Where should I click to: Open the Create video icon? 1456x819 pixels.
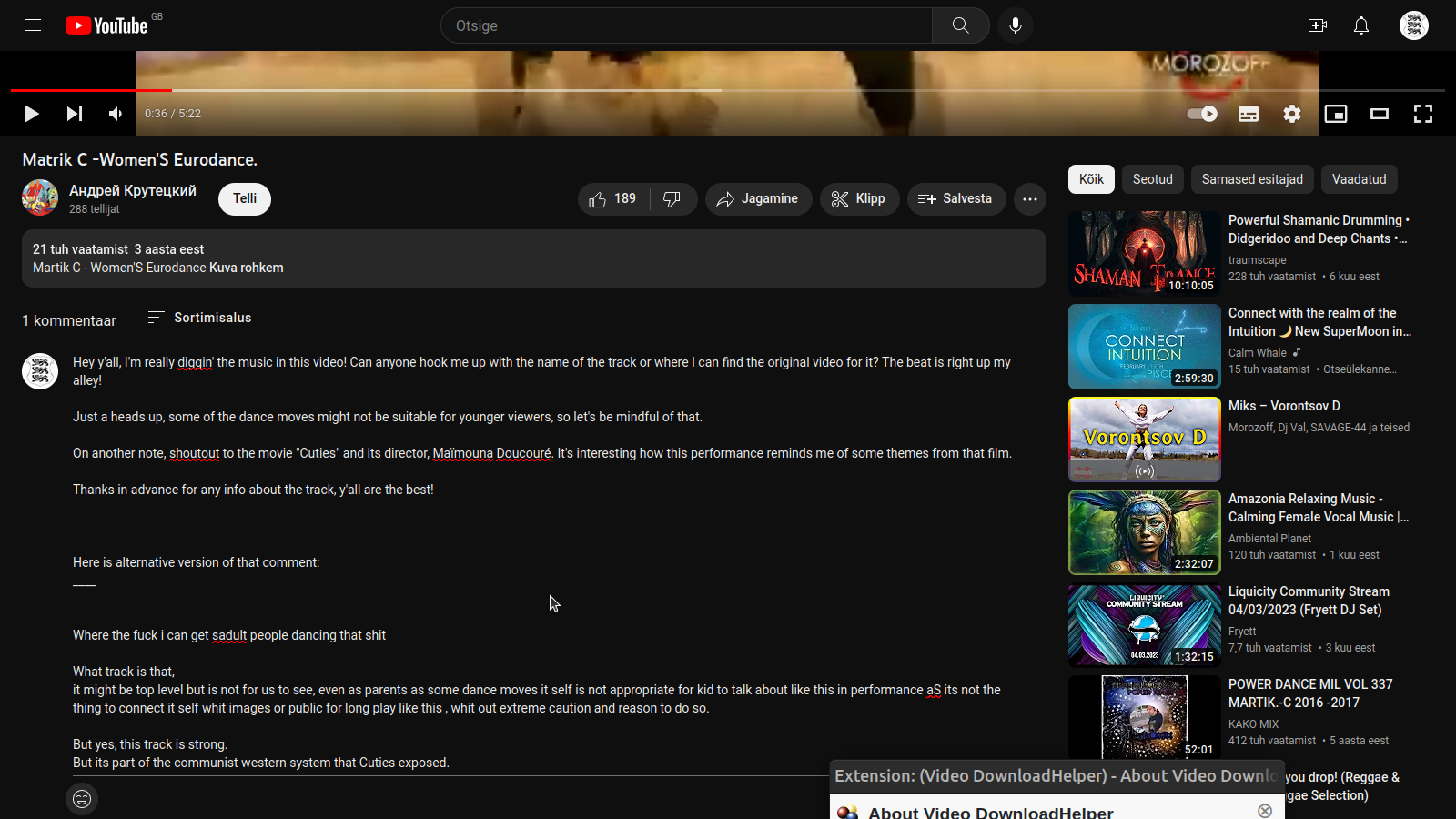click(1318, 25)
